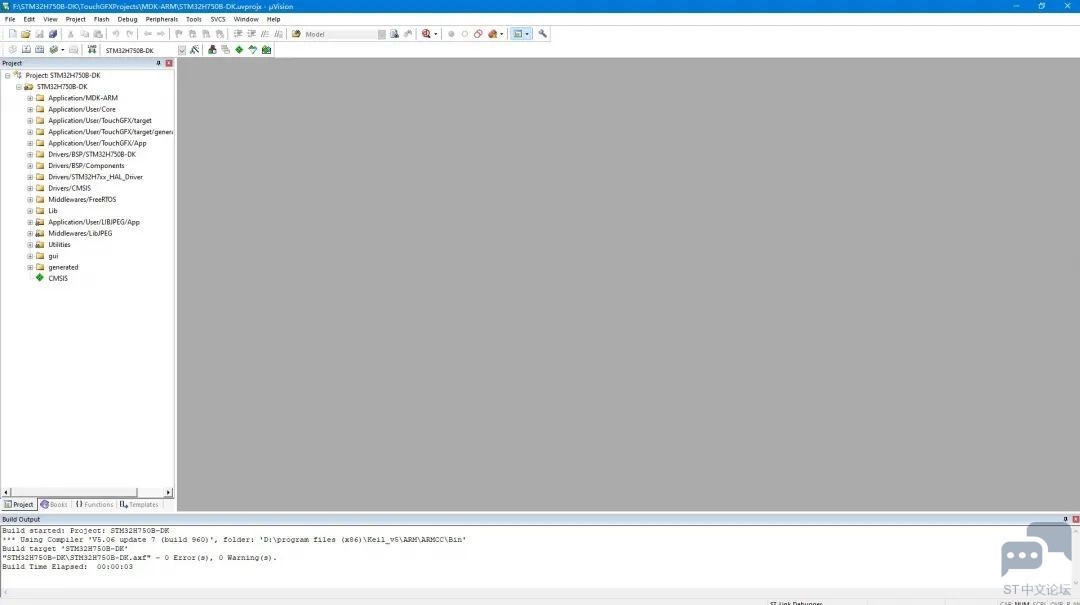Select Drivers/STM32H7xx_HAL_Driver folder
The width and height of the screenshot is (1080, 605).
click(95, 177)
